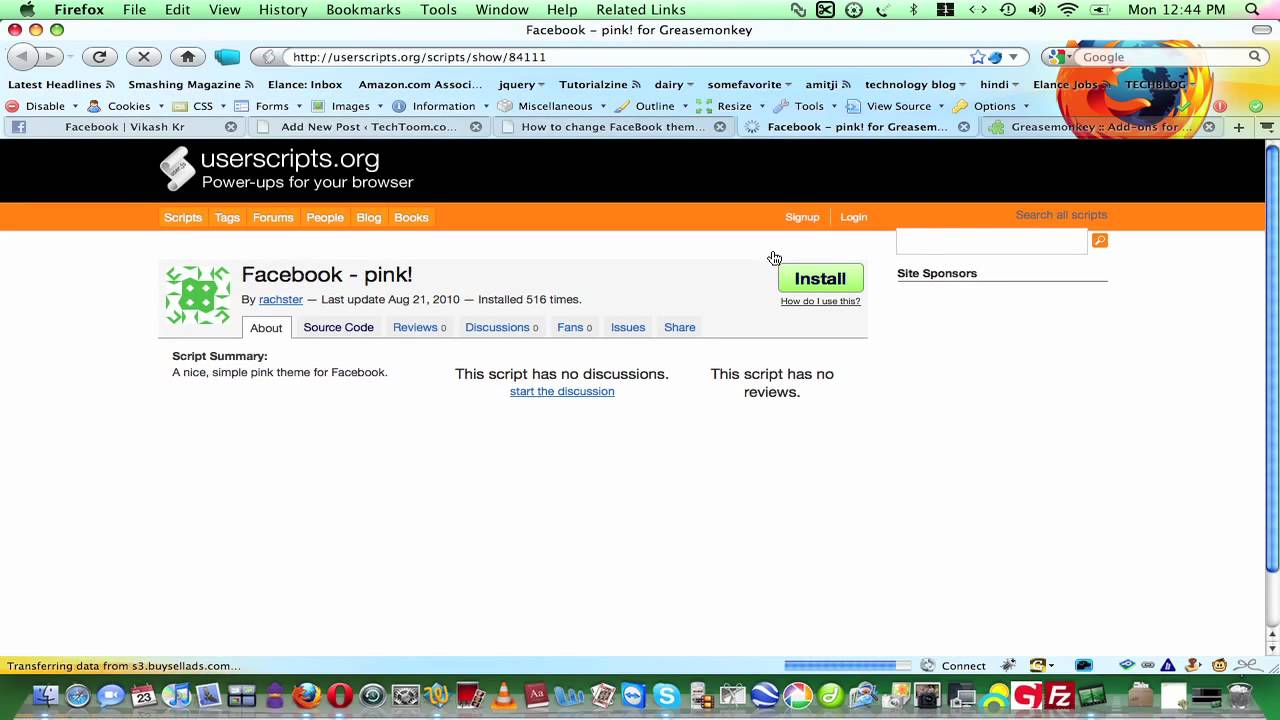This screenshot has width=1280, height=720.
Task: Open the rachster author link
Action: [280, 299]
